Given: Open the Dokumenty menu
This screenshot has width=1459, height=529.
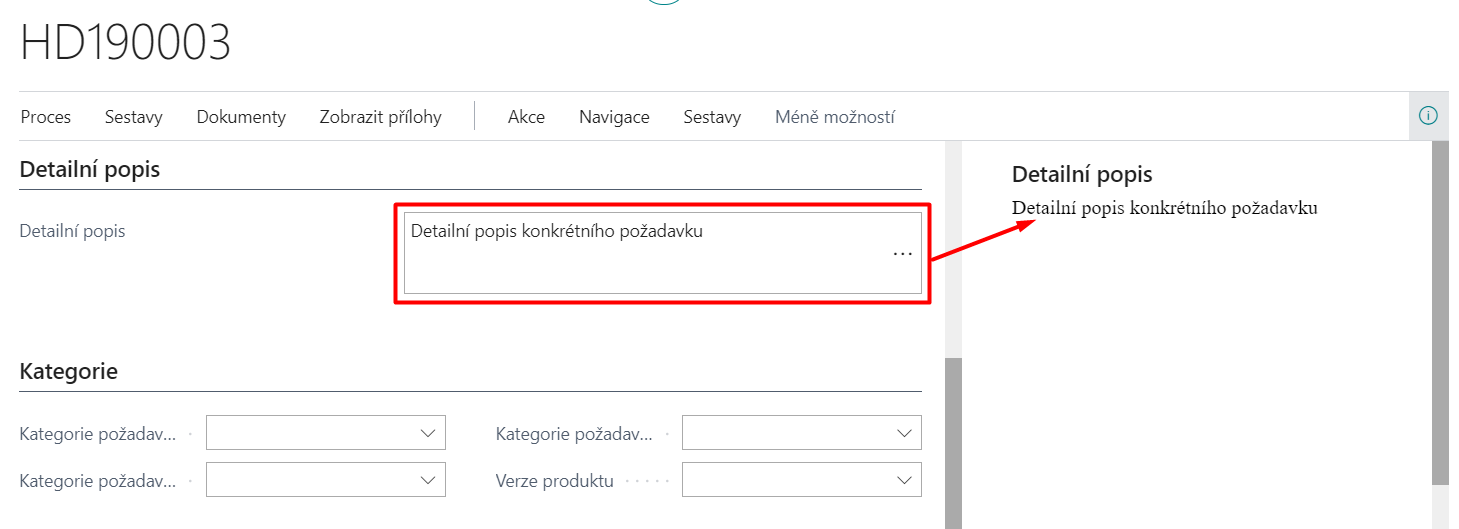Looking at the screenshot, I should click(x=241, y=117).
